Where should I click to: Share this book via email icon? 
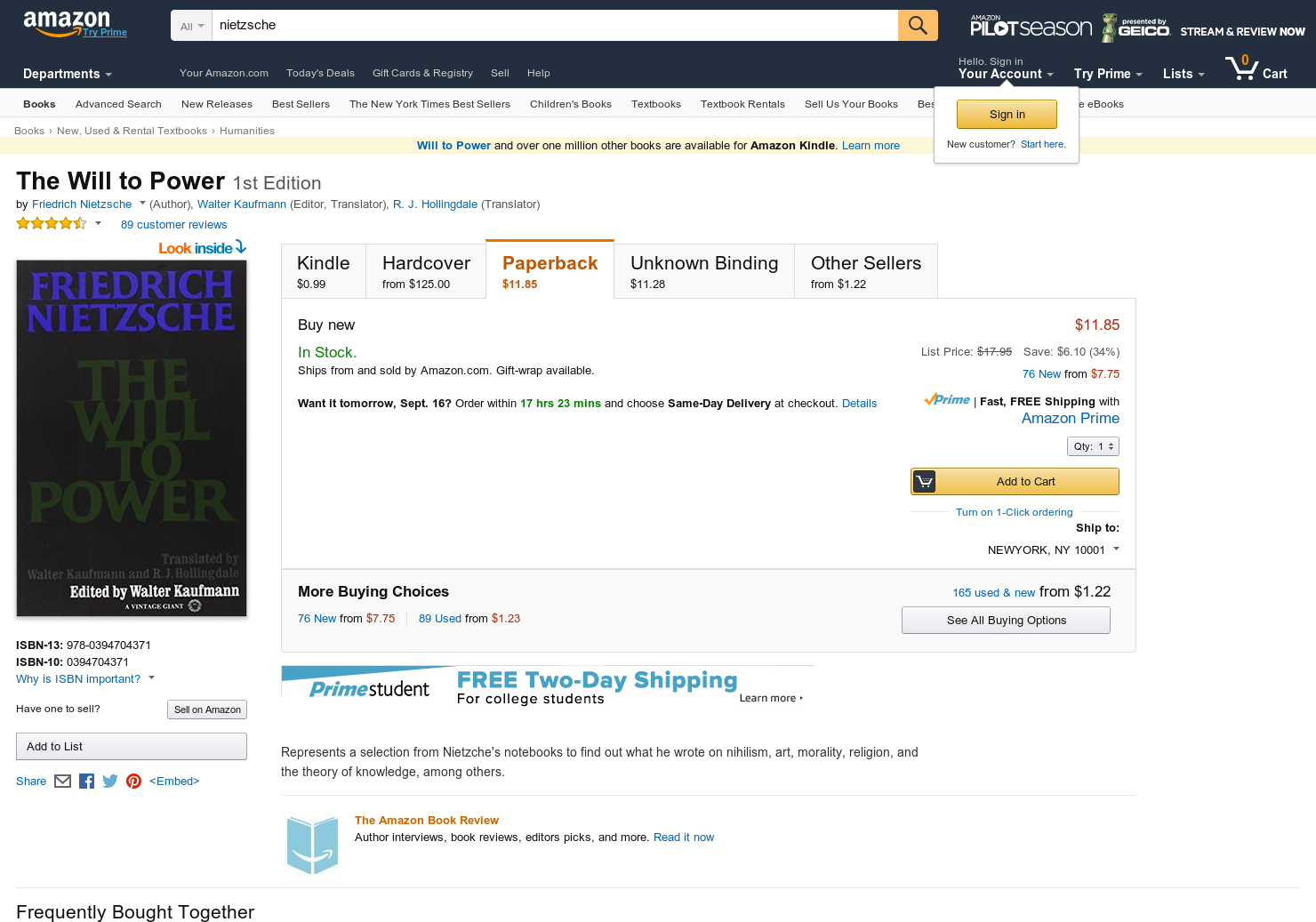coord(62,782)
